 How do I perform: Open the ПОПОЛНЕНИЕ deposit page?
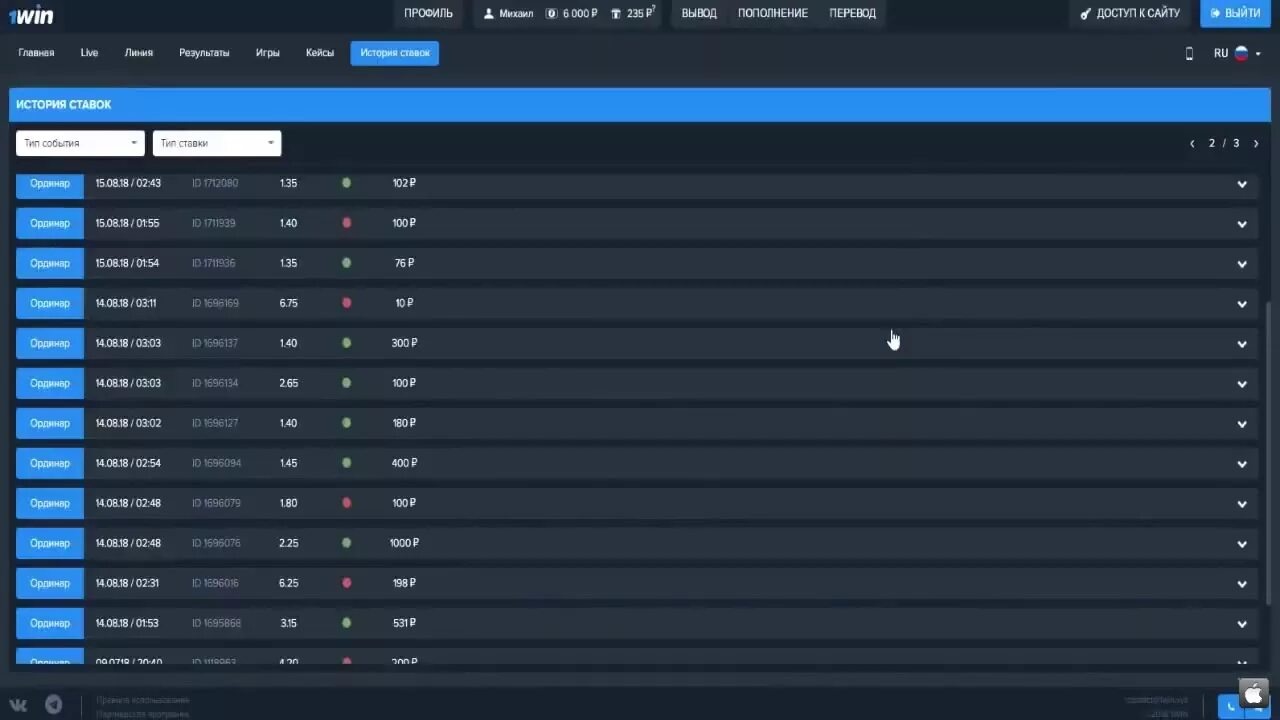(773, 13)
